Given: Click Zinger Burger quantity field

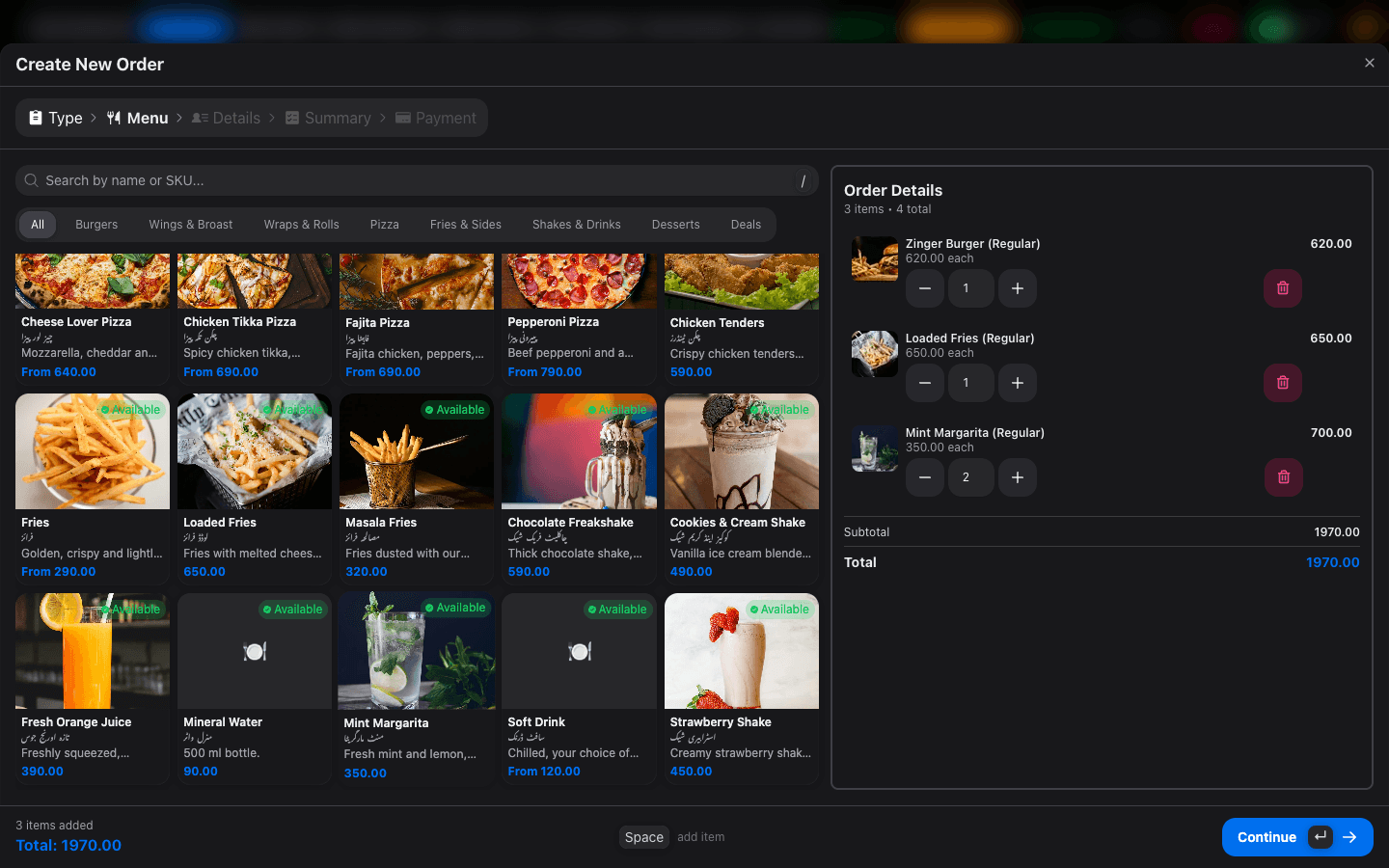Looking at the screenshot, I should click(970, 288).
